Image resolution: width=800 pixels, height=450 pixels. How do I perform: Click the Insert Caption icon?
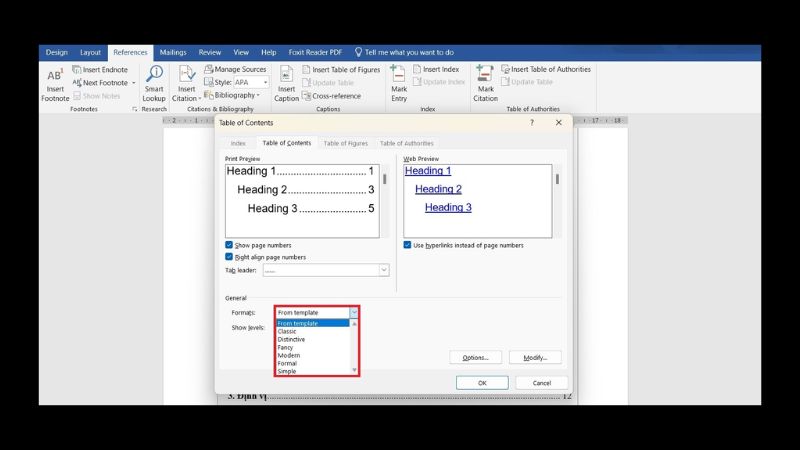(286, 74)
